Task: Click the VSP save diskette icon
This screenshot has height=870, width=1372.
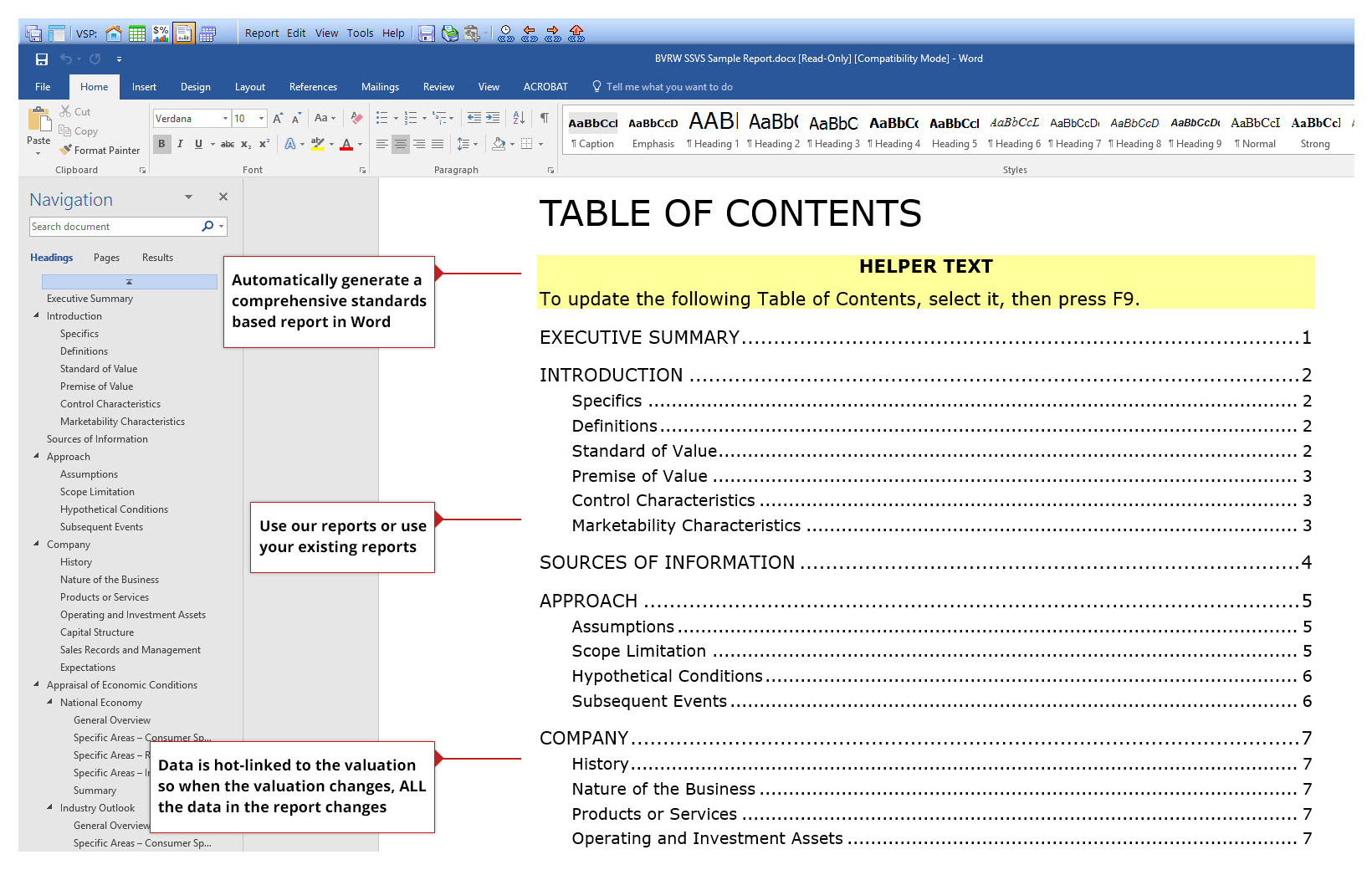Action: point(427,33)
